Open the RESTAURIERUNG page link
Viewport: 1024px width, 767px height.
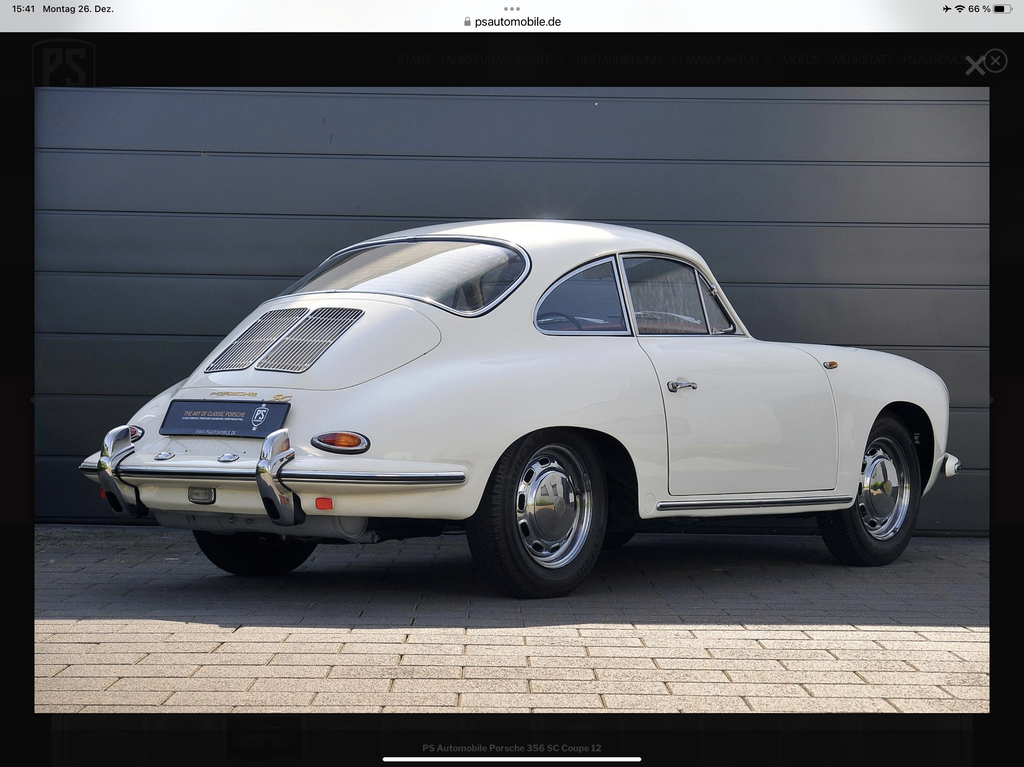pos(618,61)
